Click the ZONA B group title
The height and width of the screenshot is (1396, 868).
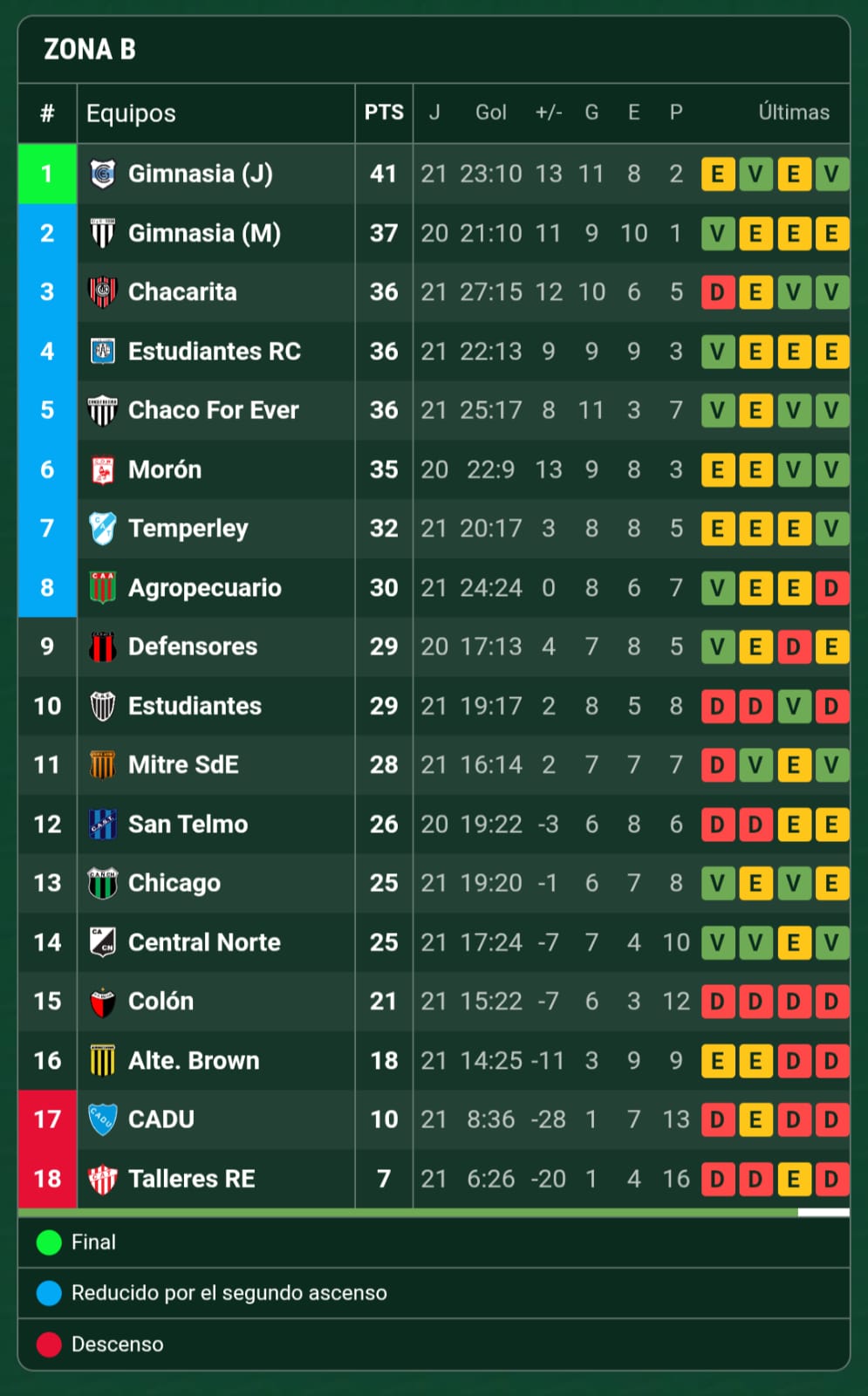[90, 50]
